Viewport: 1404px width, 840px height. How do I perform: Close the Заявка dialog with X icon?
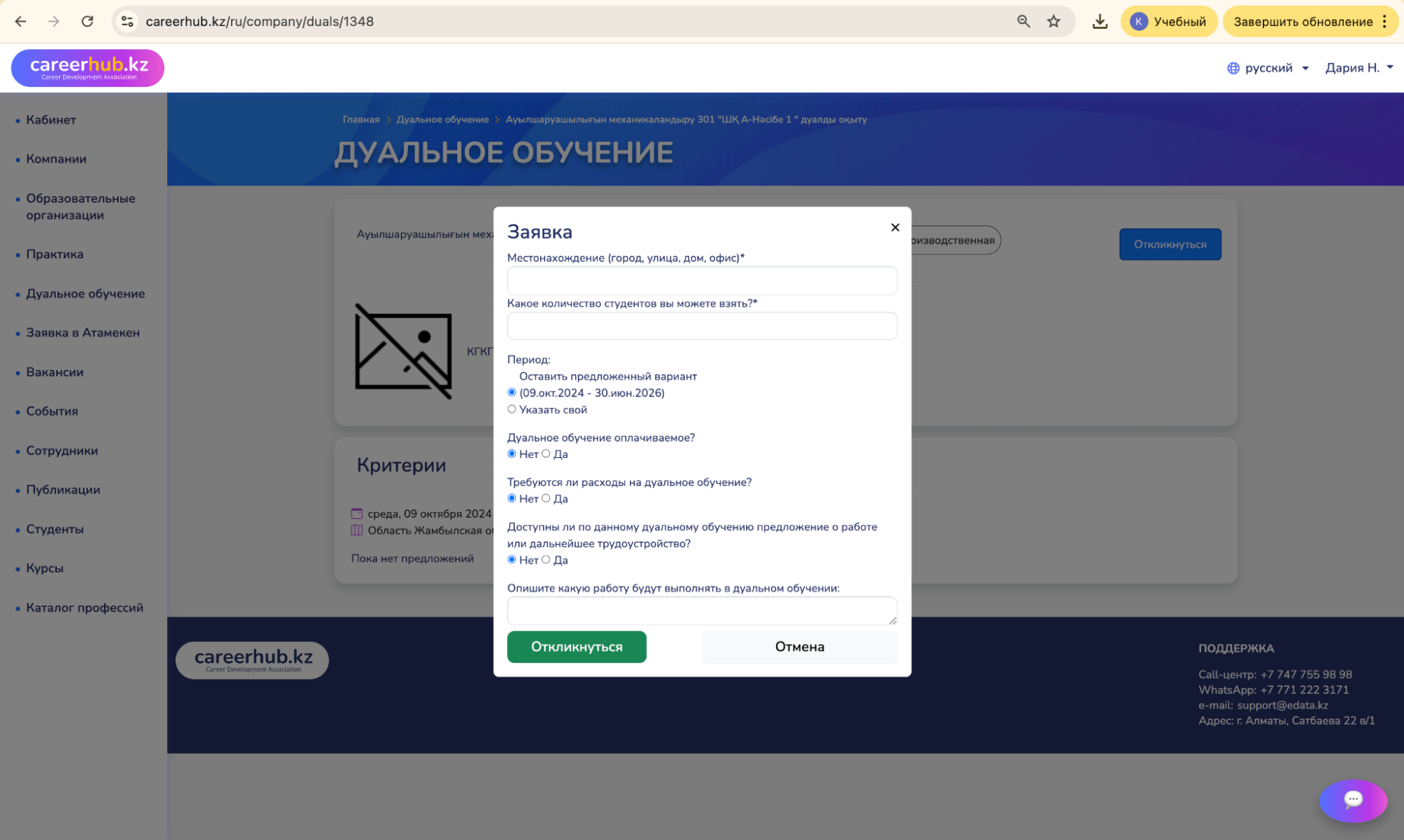895,227
